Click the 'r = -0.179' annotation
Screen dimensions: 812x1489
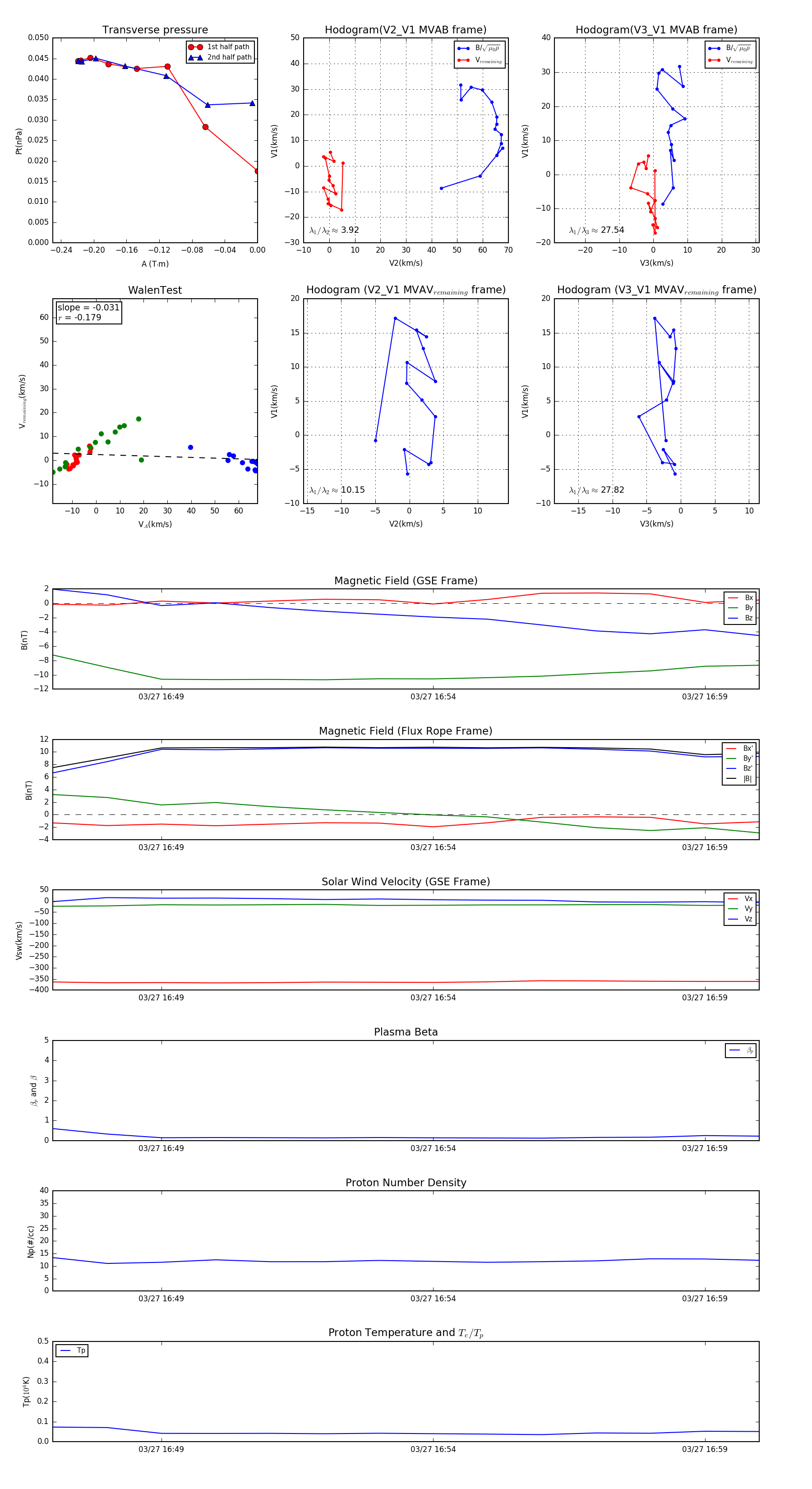click(80, 317)
